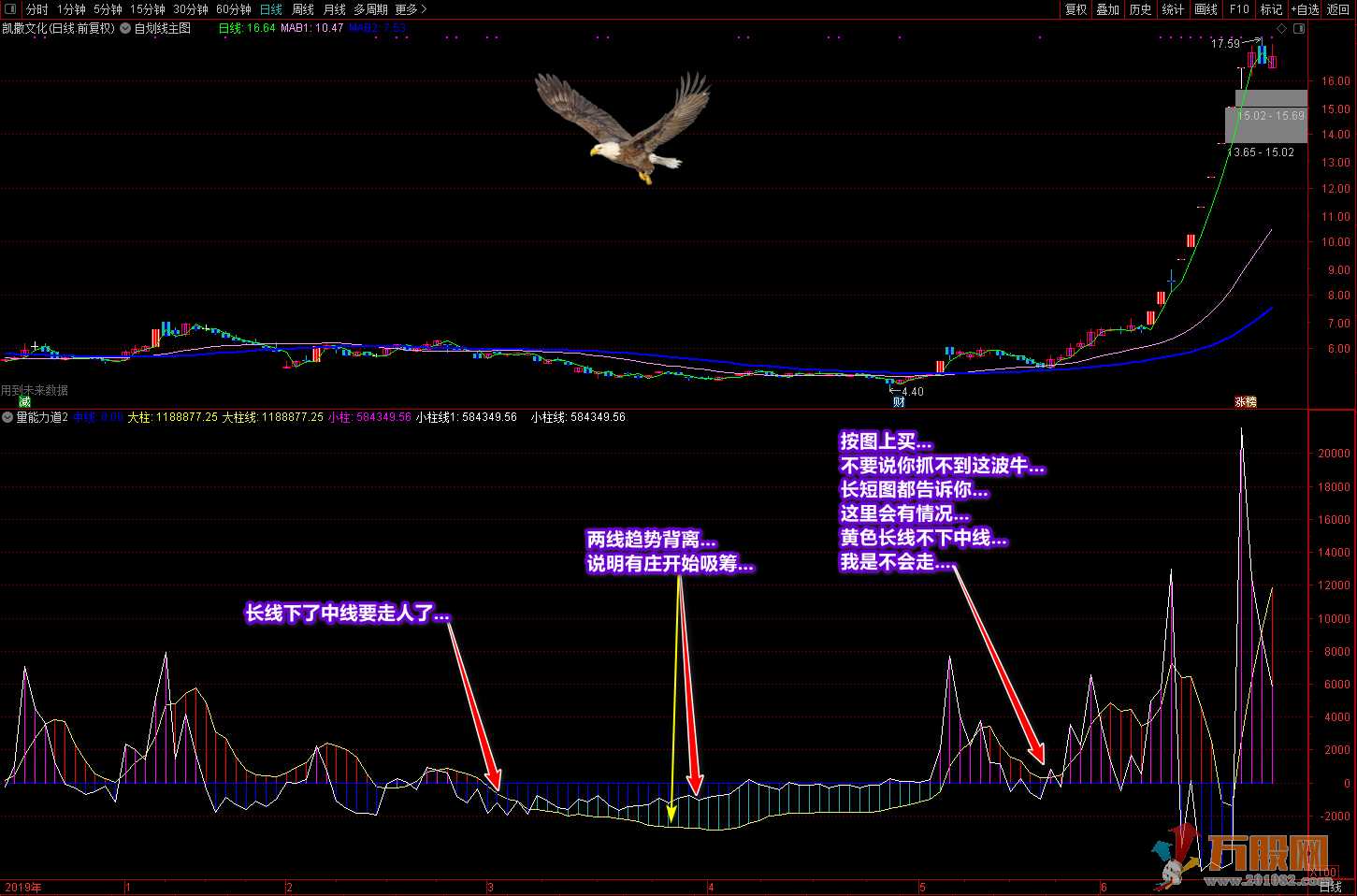The image size is (1357, 896).
Task: Click stock title 凯撒文化(日线.前复权)
Action: 58,28
